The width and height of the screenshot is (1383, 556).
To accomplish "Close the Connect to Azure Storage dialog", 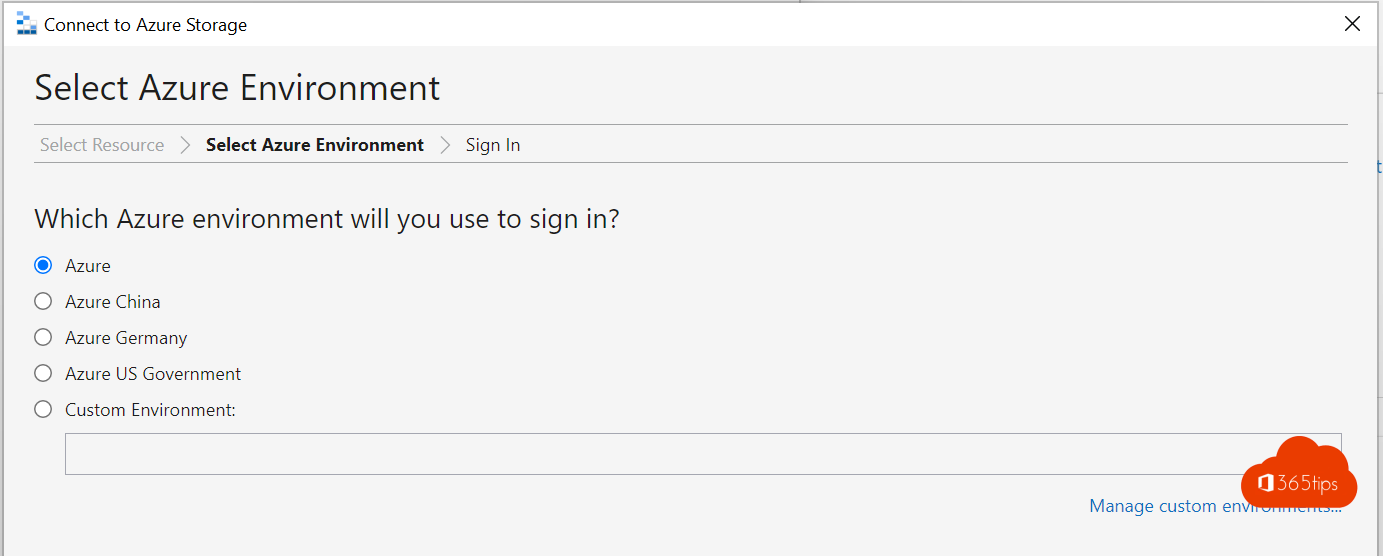I will (x=1352, y=24).
